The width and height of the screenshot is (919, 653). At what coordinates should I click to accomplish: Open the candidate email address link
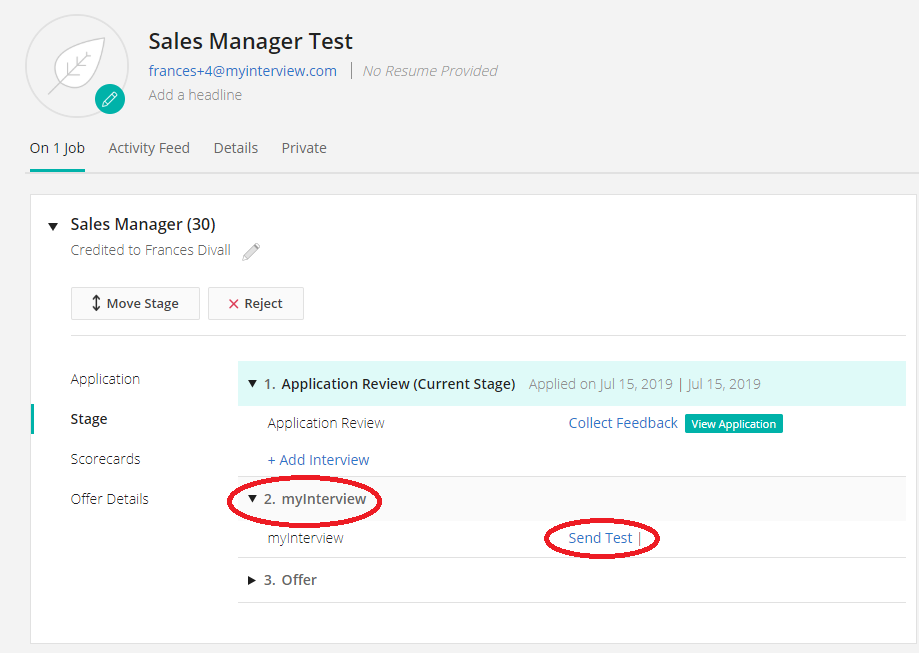[243, 71]
